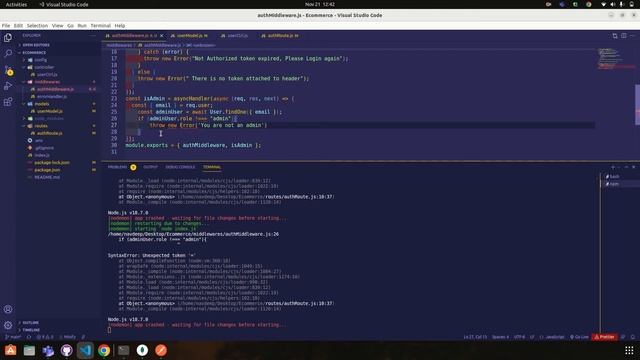Click Go Live in status bar
Image resolution: width=640 pixels, height=360 pixels.
[x=579, y=337]
